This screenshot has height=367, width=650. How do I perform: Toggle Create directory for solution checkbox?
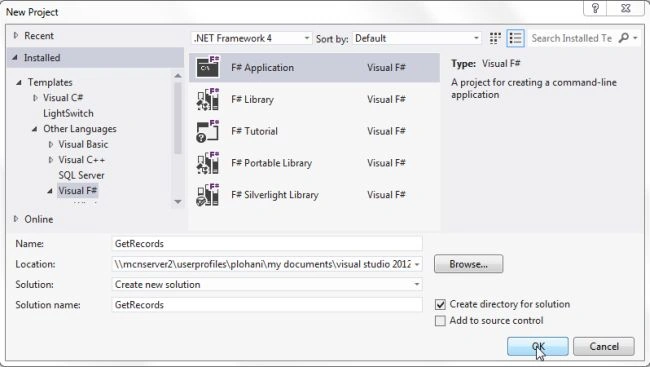[x=440, y=304]
